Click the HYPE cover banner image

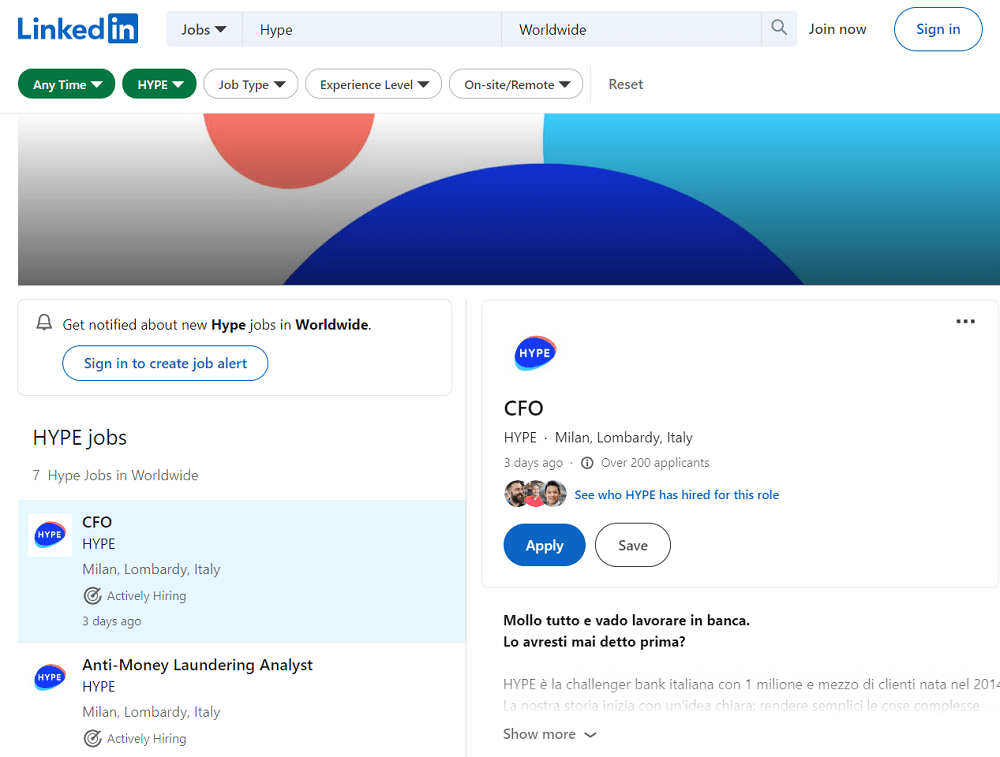click(x=509, y=199)
